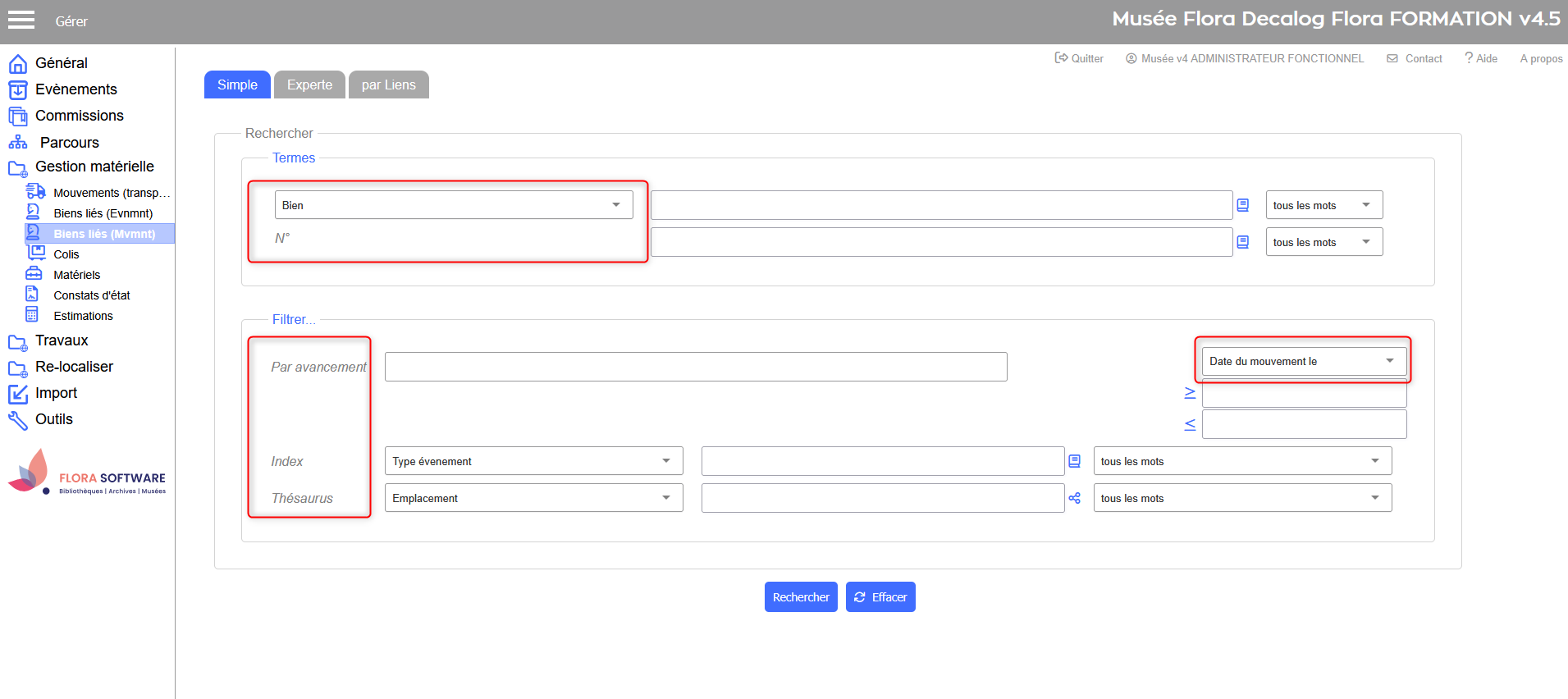Switch to the Experte search tab
This screenshot has height=699, width=1568.
[309, 85]
